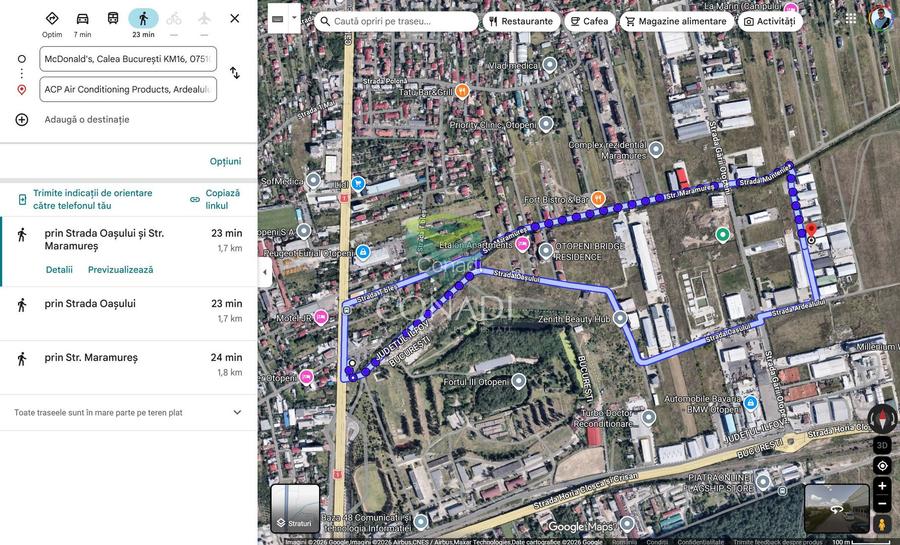The image size is (900, 545).
Task: Show my current location
Action: point(882,465)
